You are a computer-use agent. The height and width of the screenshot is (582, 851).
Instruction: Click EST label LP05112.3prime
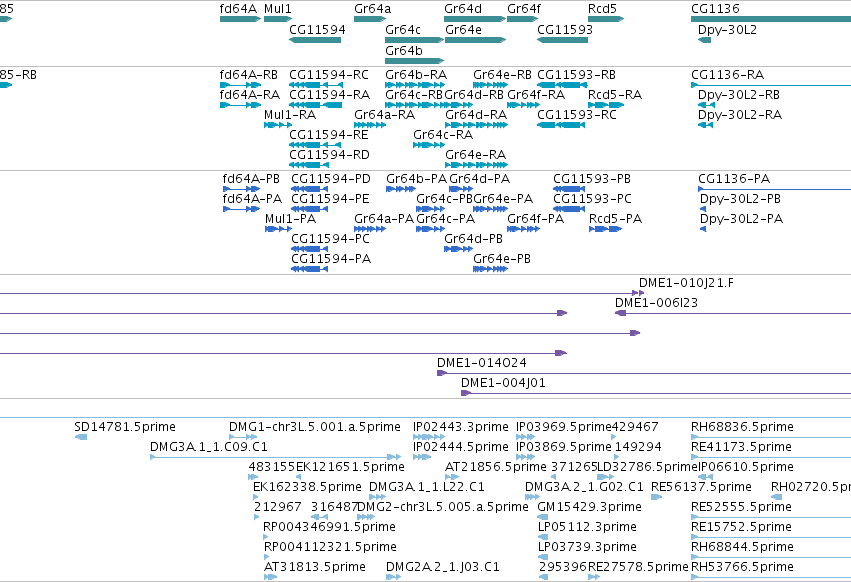[x=587, y=527]
